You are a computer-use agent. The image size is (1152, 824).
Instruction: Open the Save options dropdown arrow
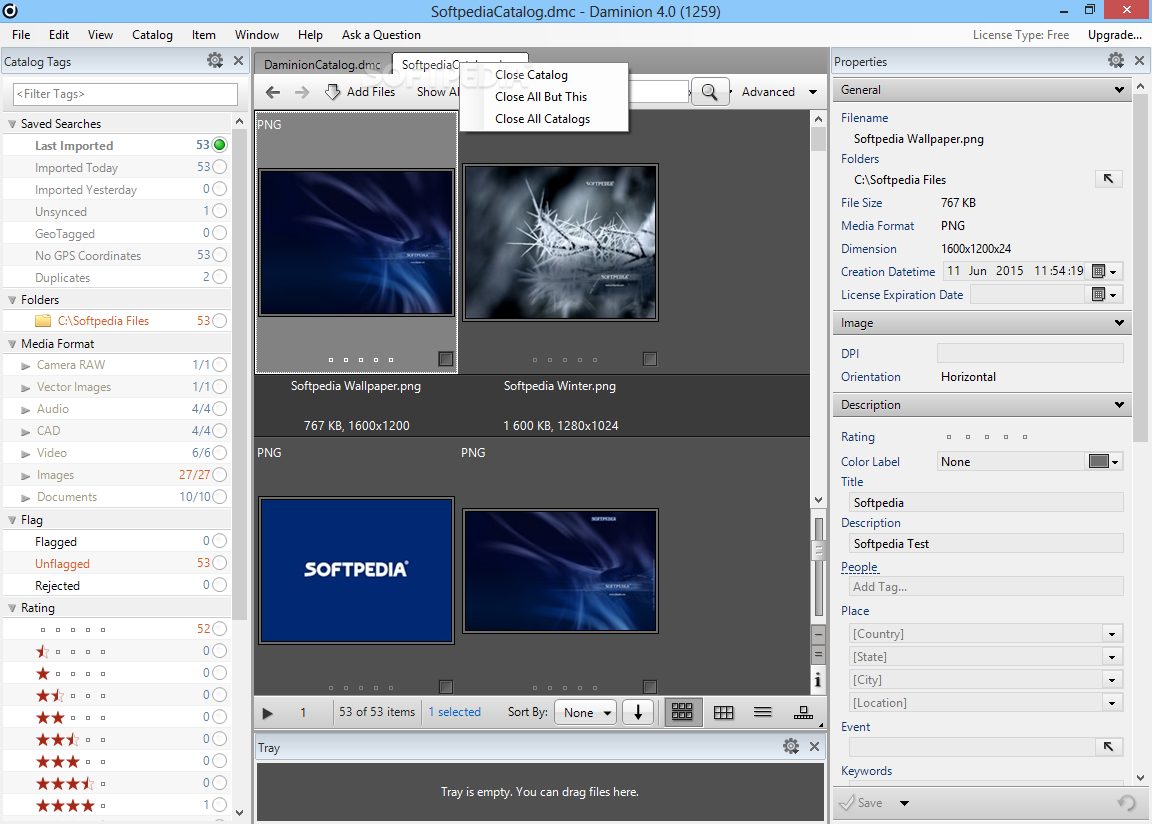pyautogui.click(x=904, y=803)
